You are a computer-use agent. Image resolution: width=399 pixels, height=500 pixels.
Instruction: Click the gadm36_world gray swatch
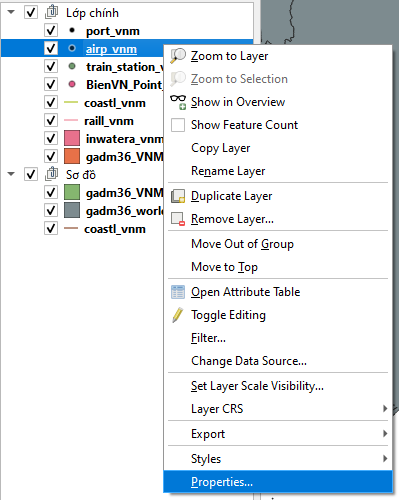pyautogui.click(x=72, y=210)
